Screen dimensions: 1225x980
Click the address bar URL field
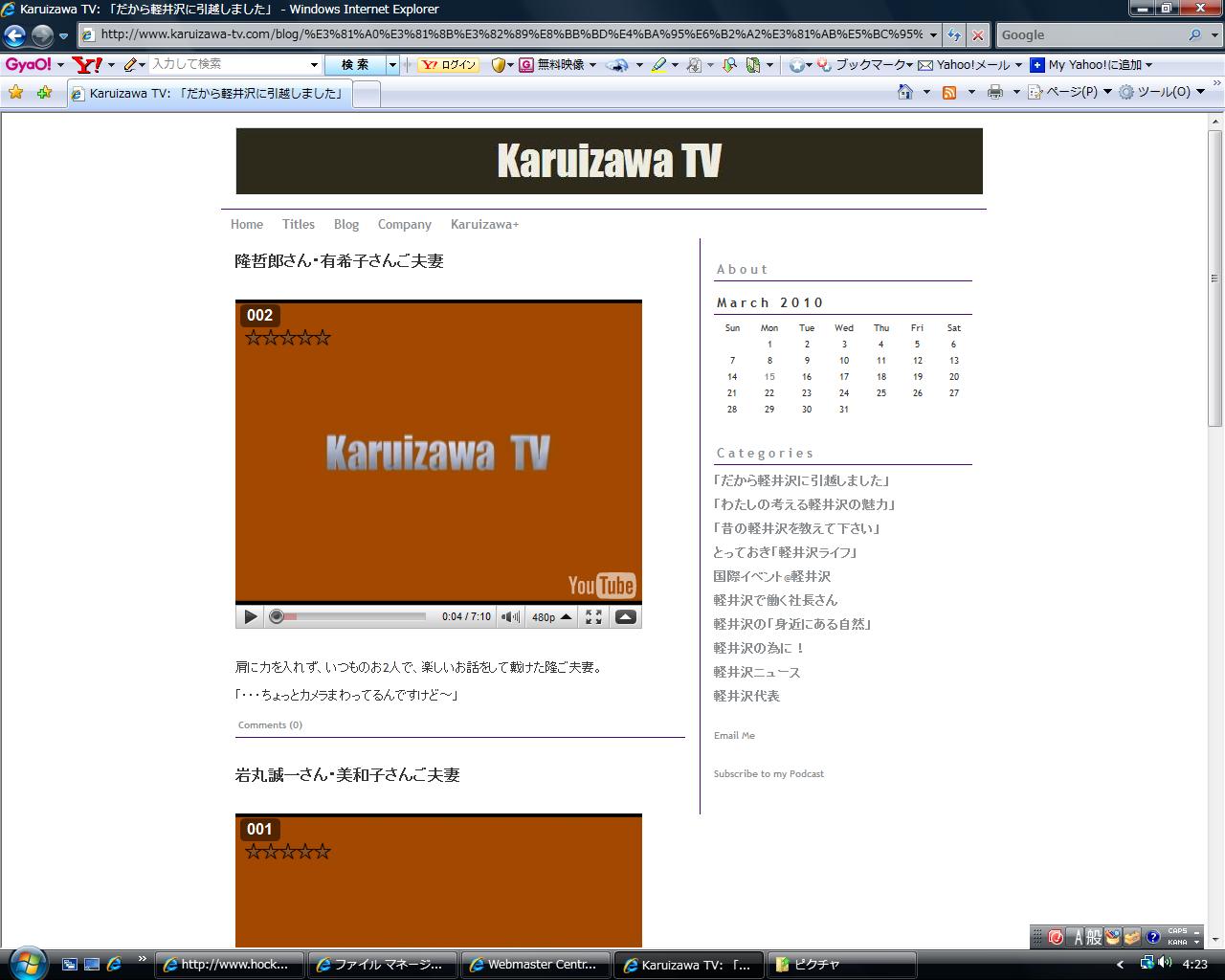pos(511,34)
